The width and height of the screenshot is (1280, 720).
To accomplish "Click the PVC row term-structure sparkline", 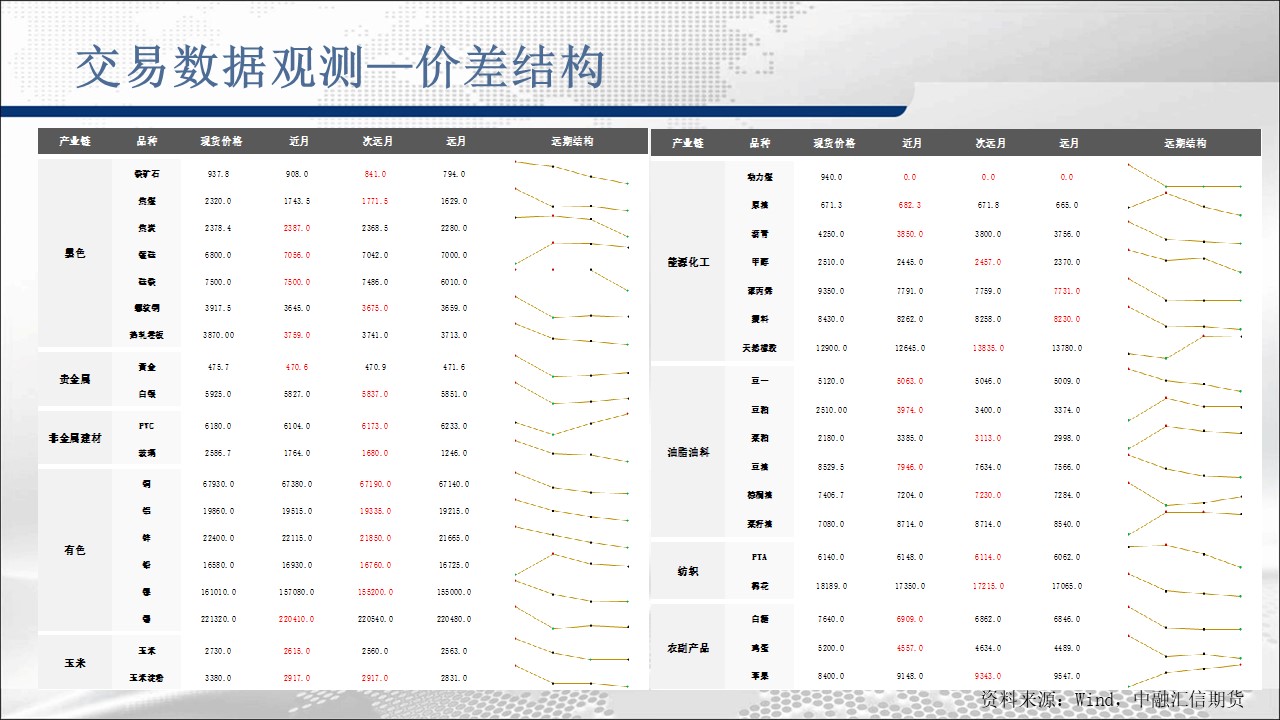I will (x=571, y=424).
